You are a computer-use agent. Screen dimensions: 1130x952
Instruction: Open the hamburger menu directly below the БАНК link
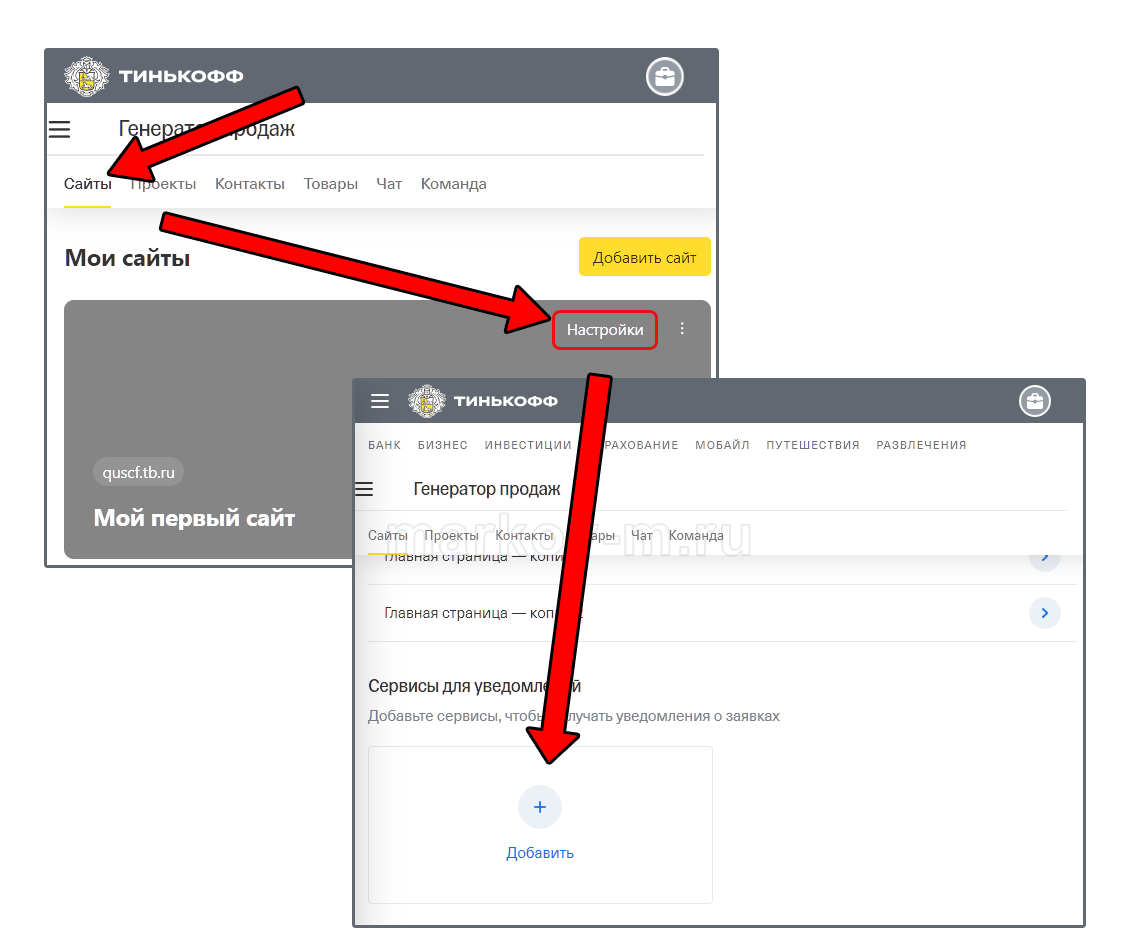tap(364, 489)
